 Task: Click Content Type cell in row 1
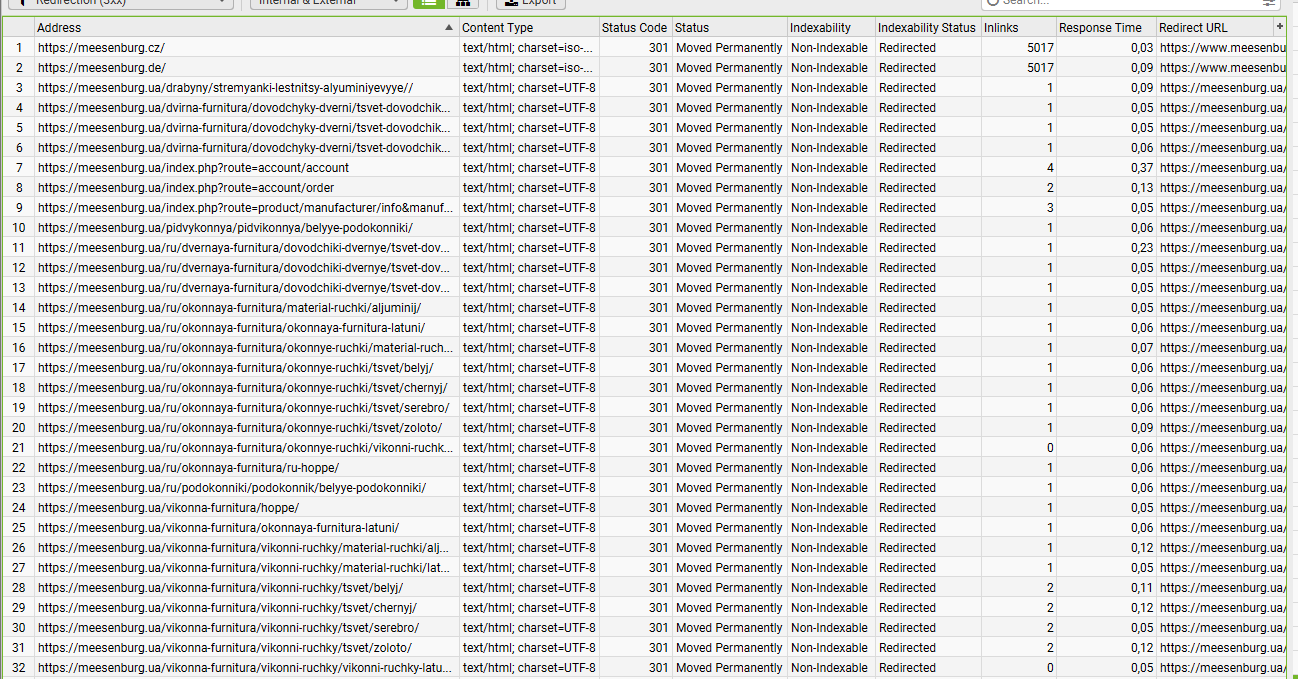[529, 48]
